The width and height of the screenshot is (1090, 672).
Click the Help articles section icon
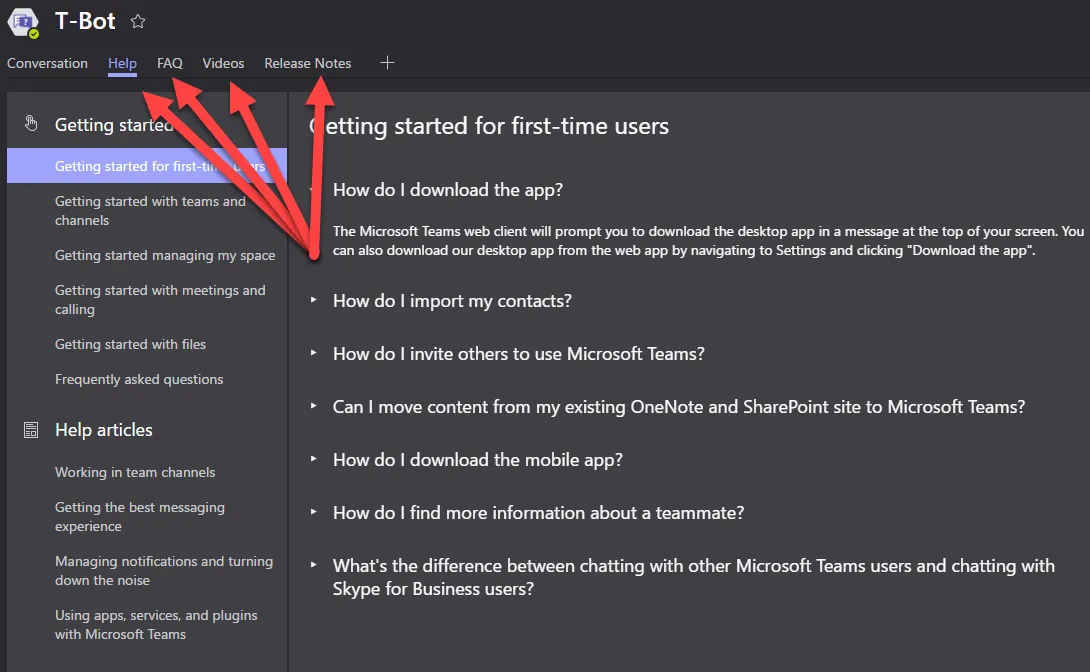click(x=31, y=430)
